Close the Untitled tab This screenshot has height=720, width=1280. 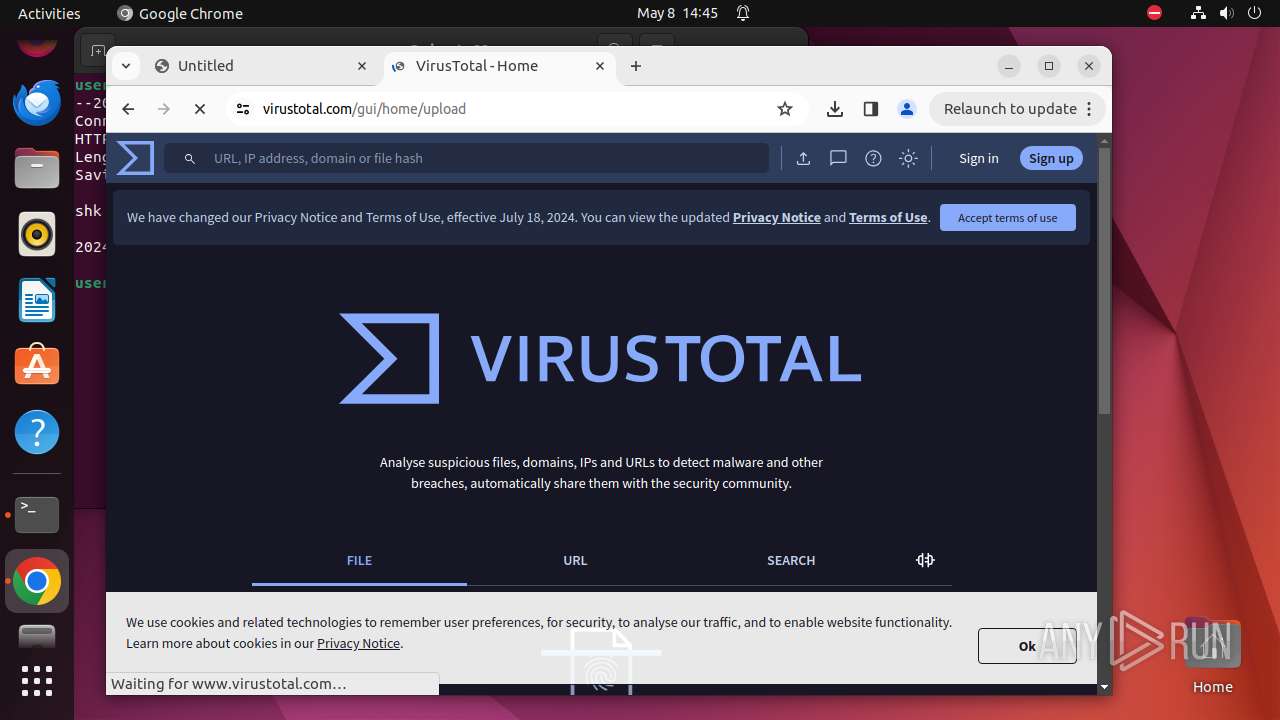pos(362,66)
